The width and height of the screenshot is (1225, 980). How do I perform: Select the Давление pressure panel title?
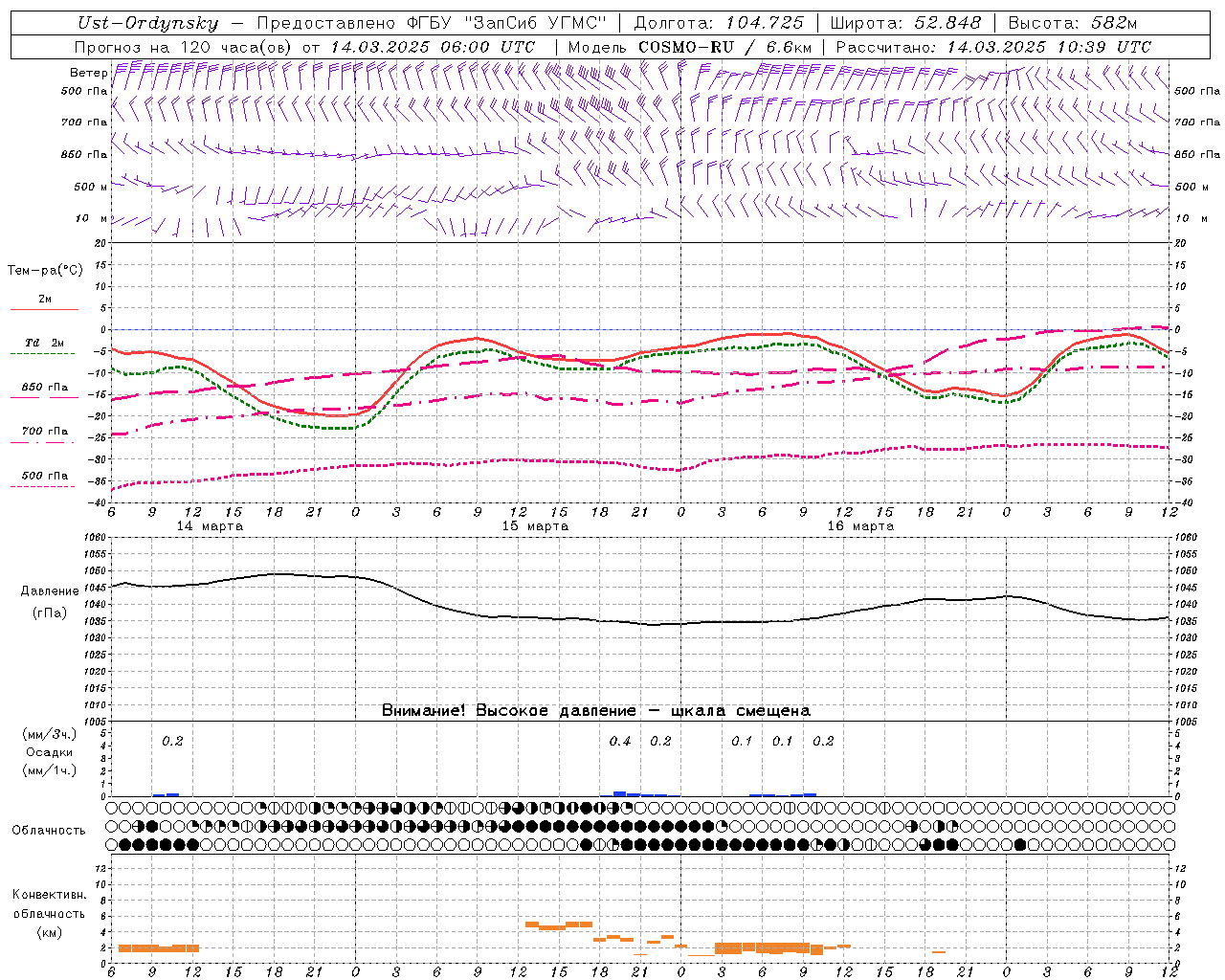(50, 591)
